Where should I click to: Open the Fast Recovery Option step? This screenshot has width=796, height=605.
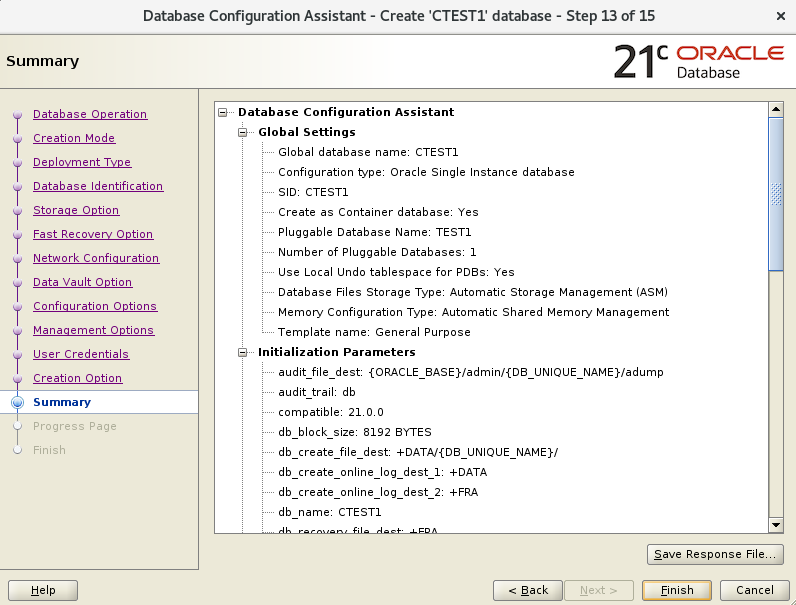coord(93,234)
